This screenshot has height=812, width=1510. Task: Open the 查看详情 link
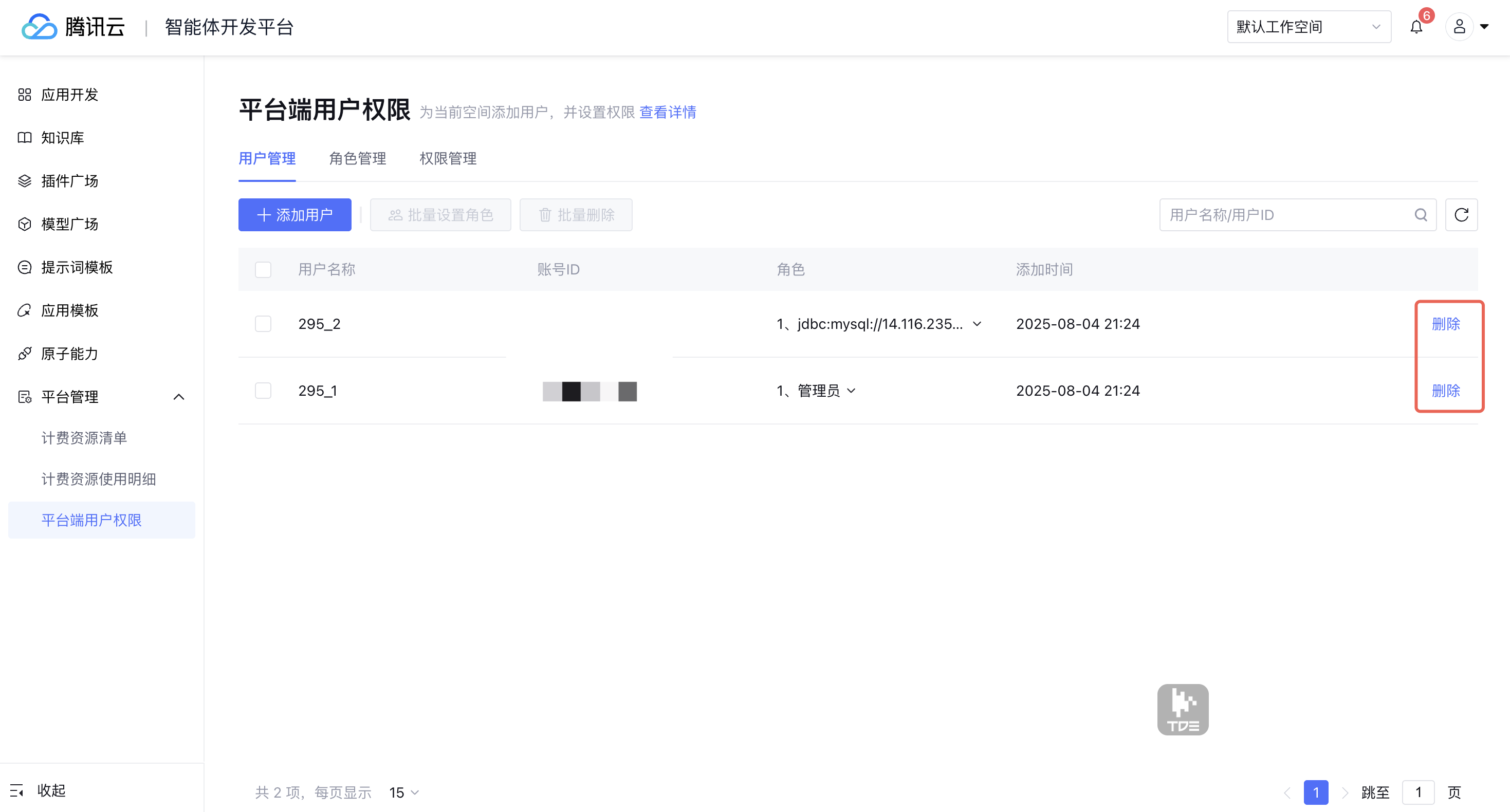(x=667, y=112)
